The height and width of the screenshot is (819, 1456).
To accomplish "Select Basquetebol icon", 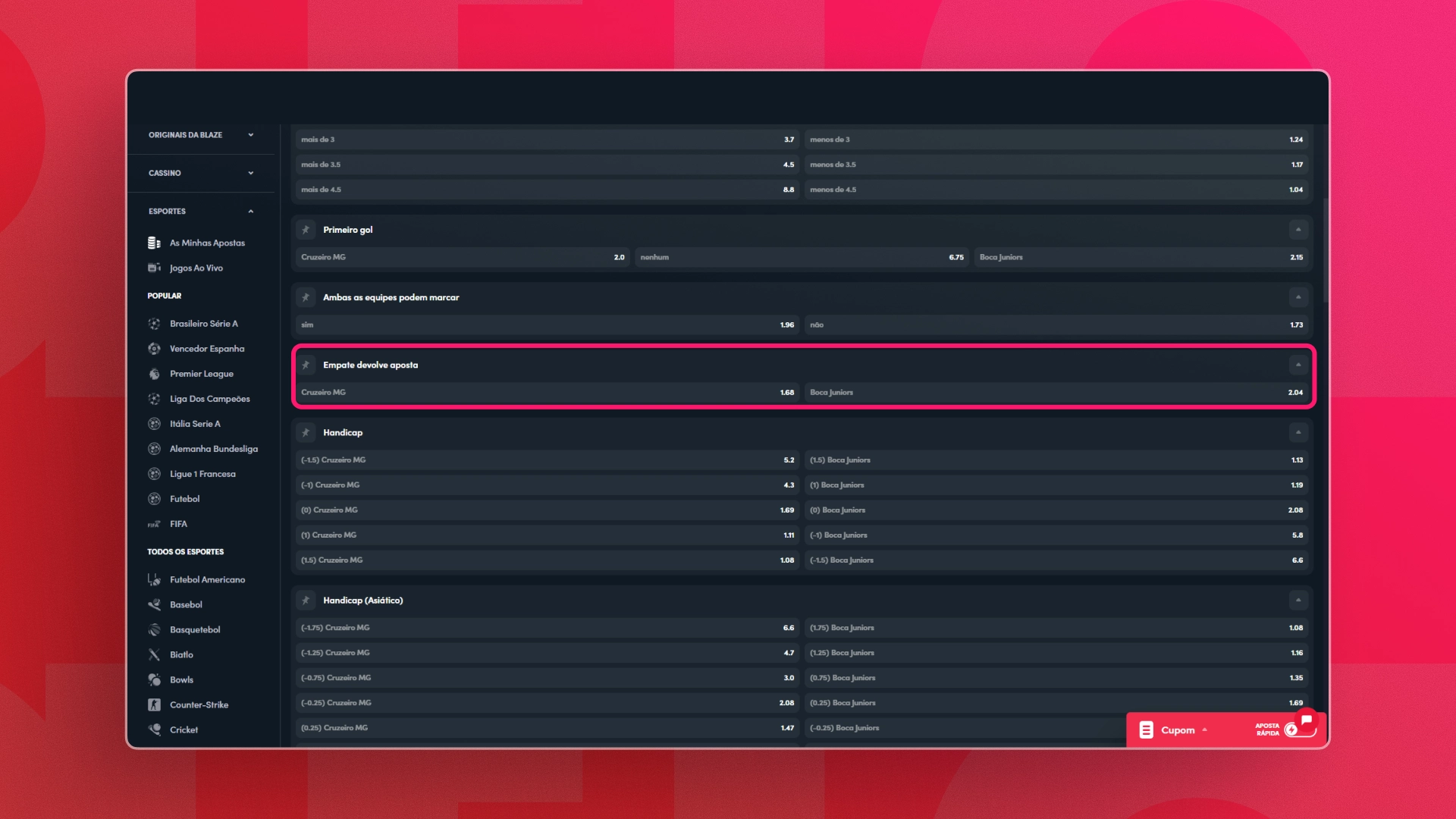I will pos(154,629).
